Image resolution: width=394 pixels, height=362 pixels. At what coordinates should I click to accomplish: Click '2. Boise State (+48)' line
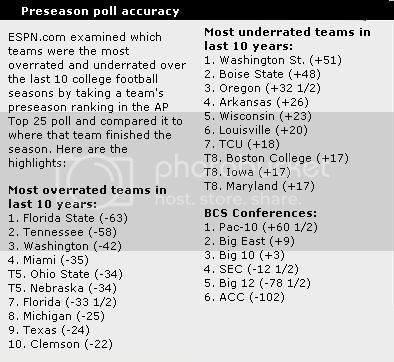coord(262,74)
